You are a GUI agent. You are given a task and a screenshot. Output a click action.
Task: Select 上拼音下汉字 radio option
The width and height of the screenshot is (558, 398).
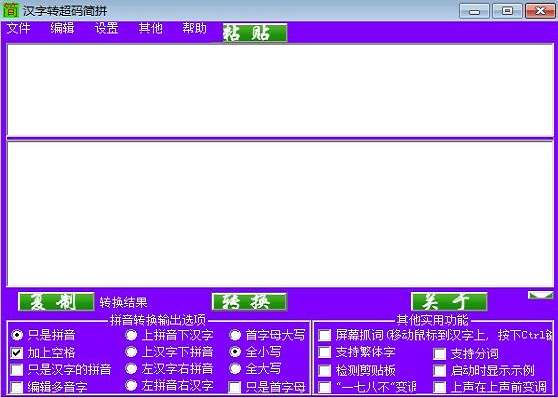[131, 335]
